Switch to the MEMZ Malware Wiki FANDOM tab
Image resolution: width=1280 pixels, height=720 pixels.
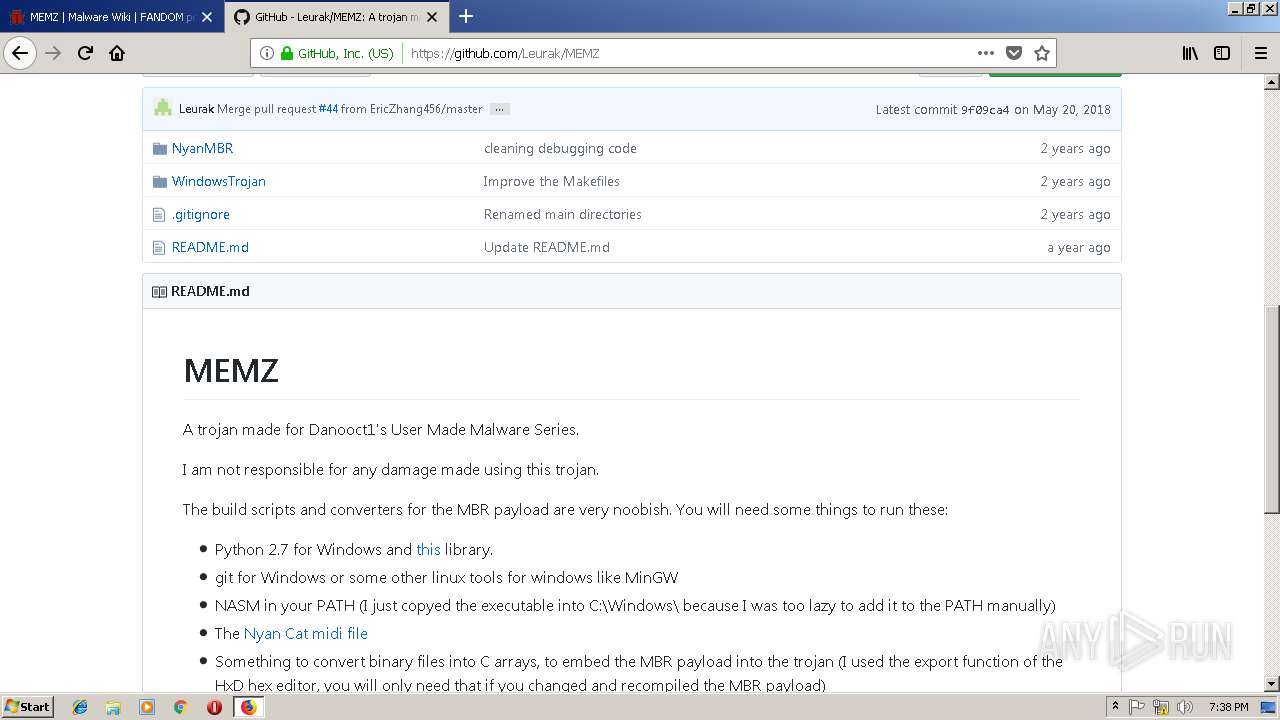(110, 17)
